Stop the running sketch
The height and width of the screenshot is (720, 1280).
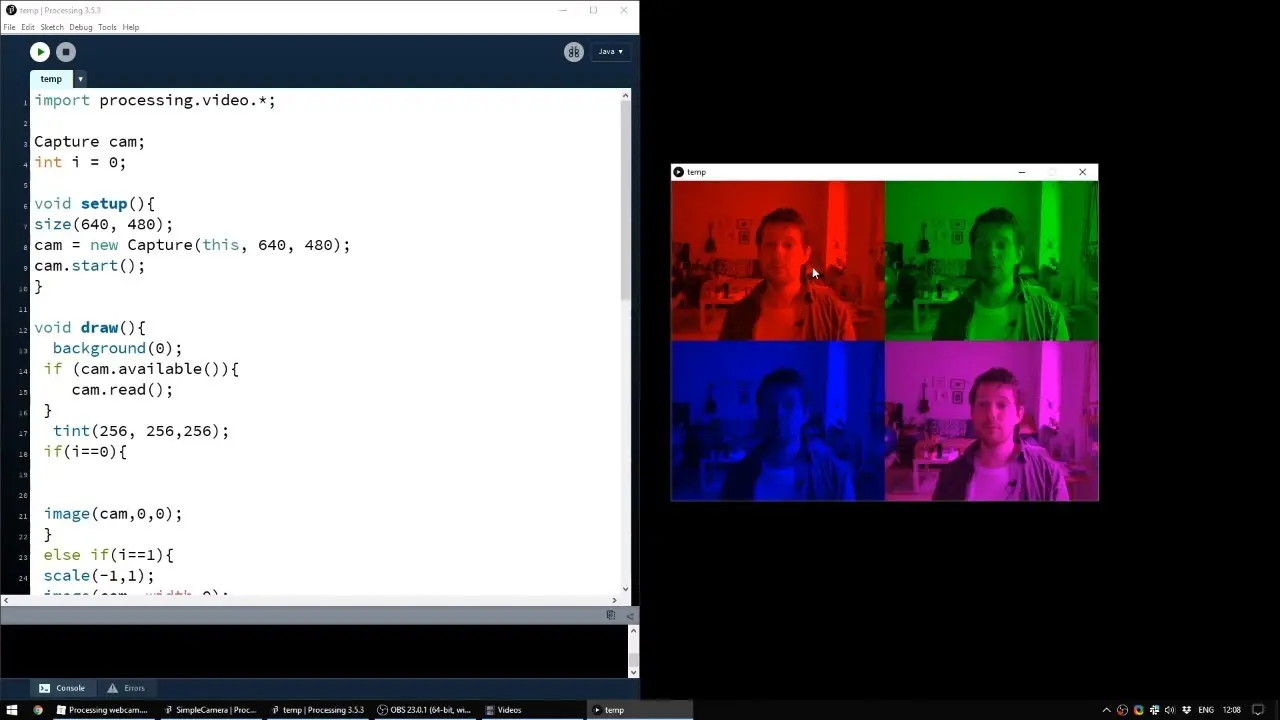point(66,52)
